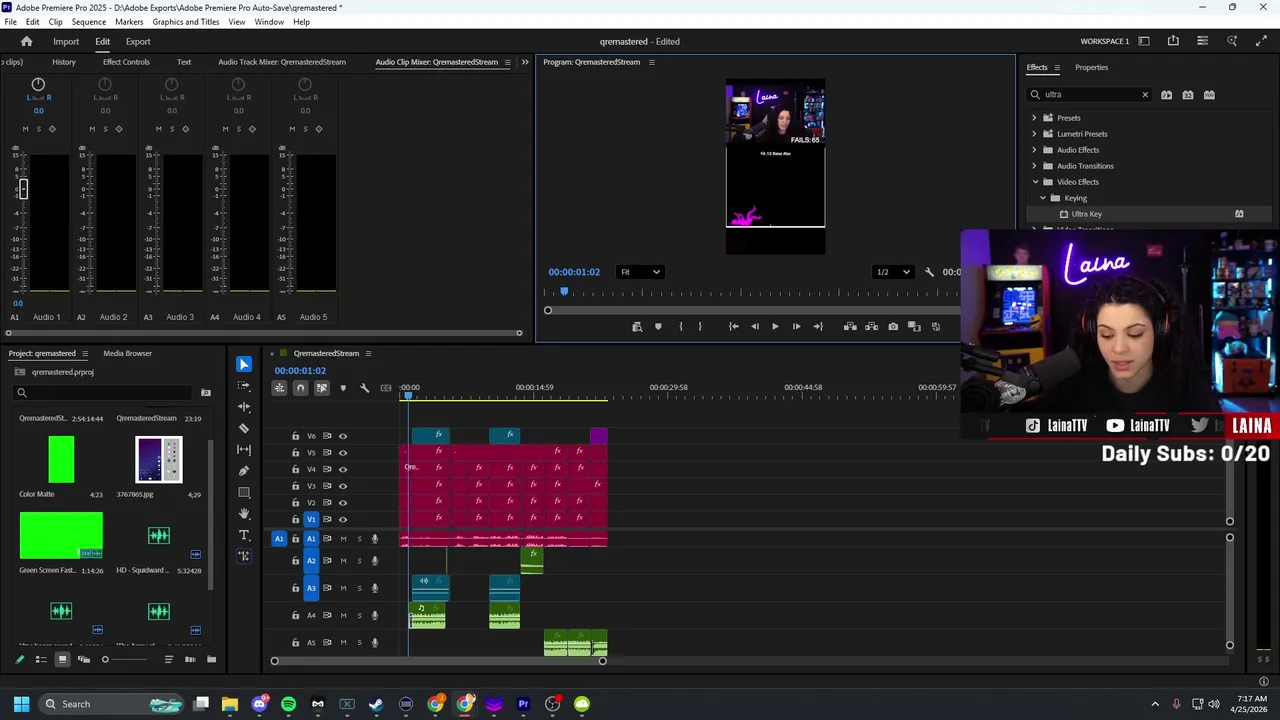Viewport: 1280px width, 720px height.
Task: Solo audio track A4
Action: [359, 615]
